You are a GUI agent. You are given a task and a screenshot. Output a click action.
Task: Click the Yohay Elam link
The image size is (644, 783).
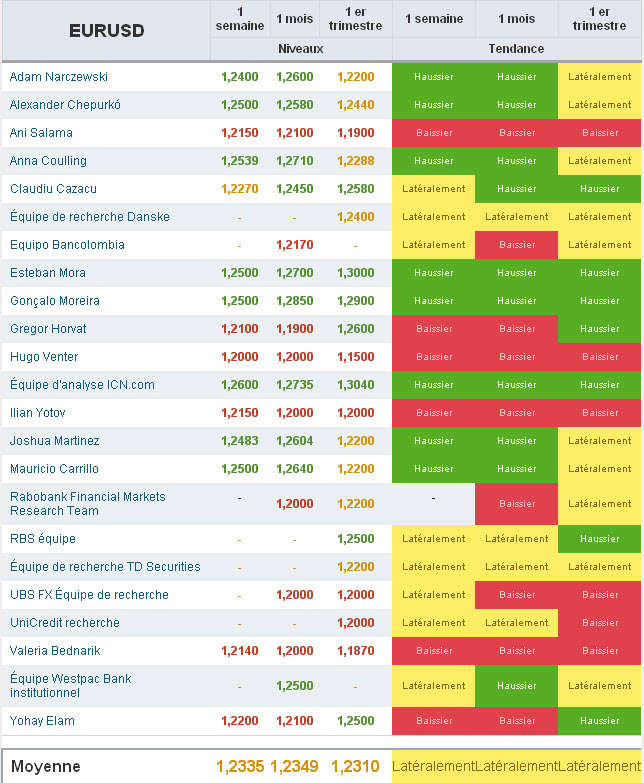(x=42, y=721)
